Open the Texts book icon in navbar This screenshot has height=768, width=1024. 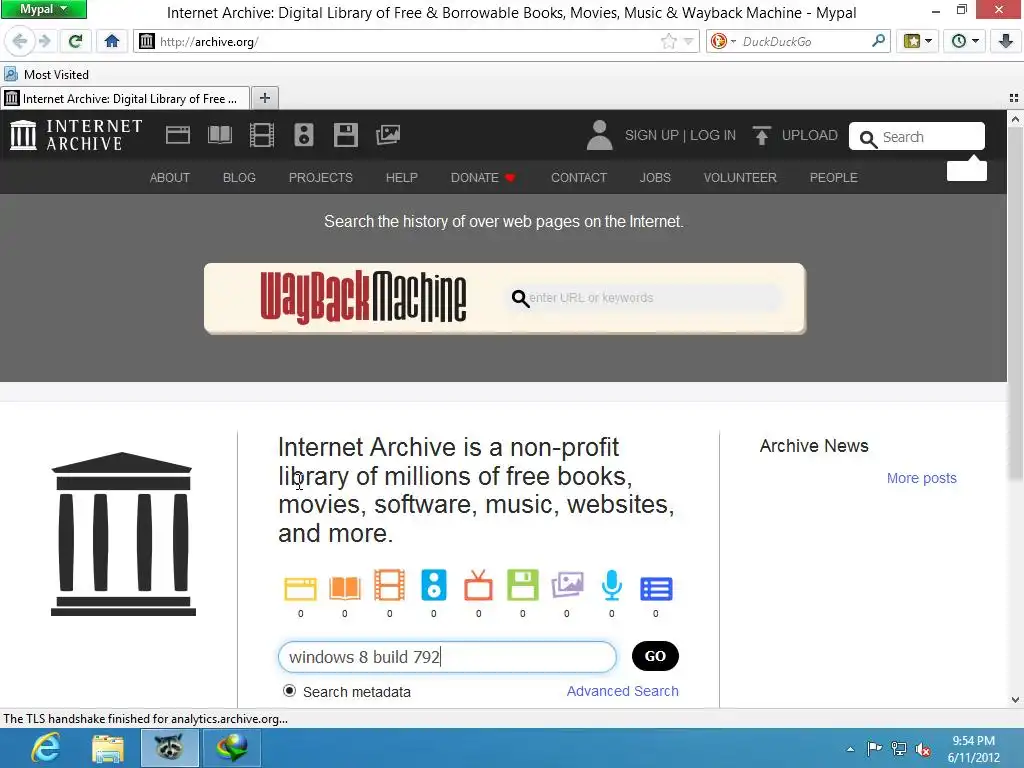(x=219, y=135)
